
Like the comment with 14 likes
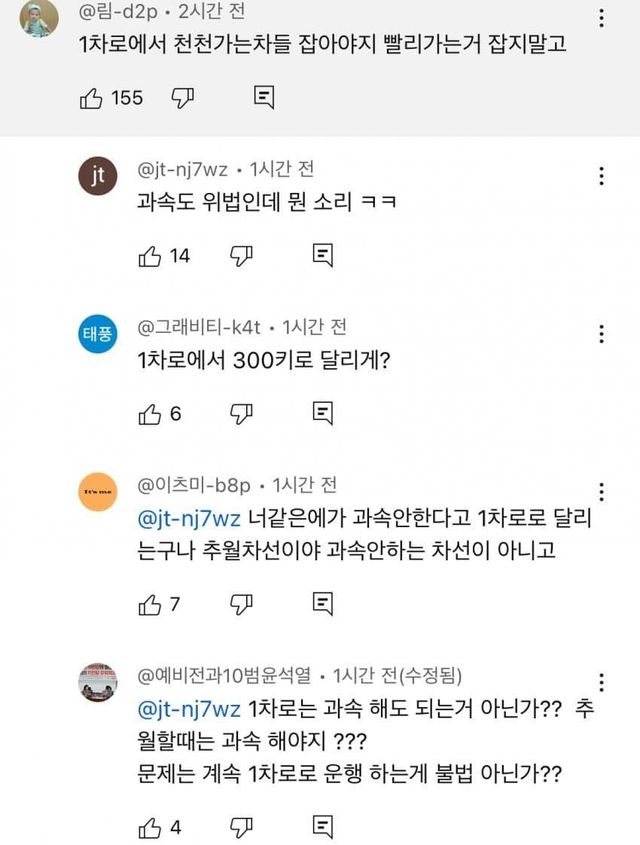click(x=149, y=255)
